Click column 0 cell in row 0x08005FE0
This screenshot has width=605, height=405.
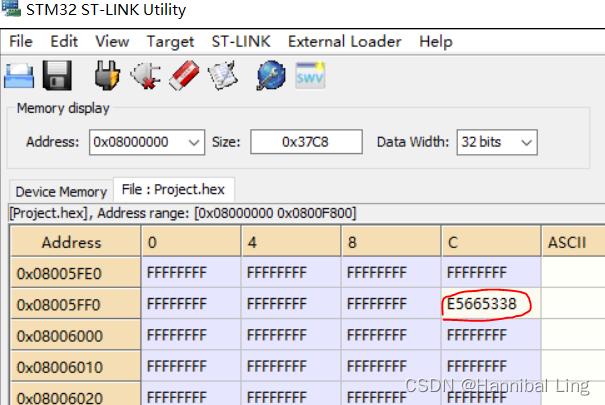(x=191, y=273)
